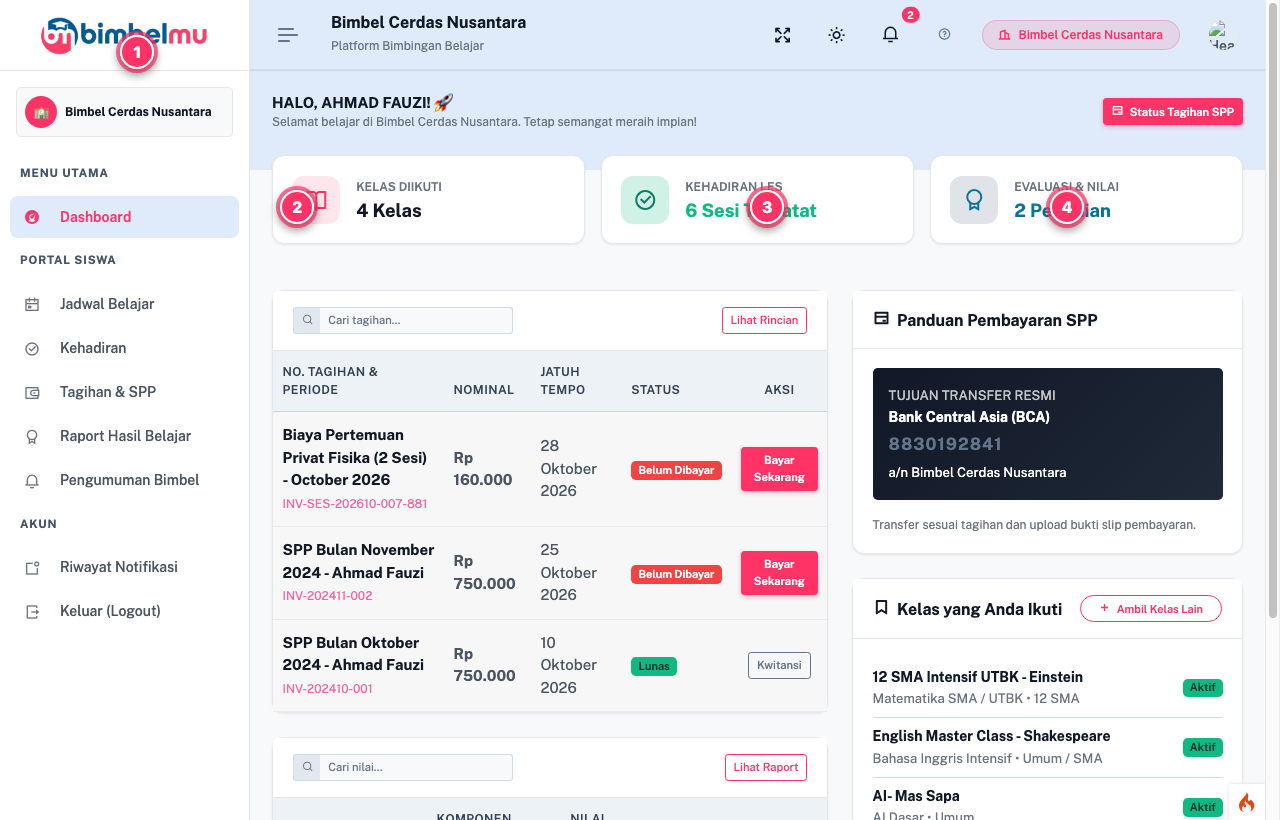Switch theme with the sun icon

pyautogui.click(x=837, y=35)
